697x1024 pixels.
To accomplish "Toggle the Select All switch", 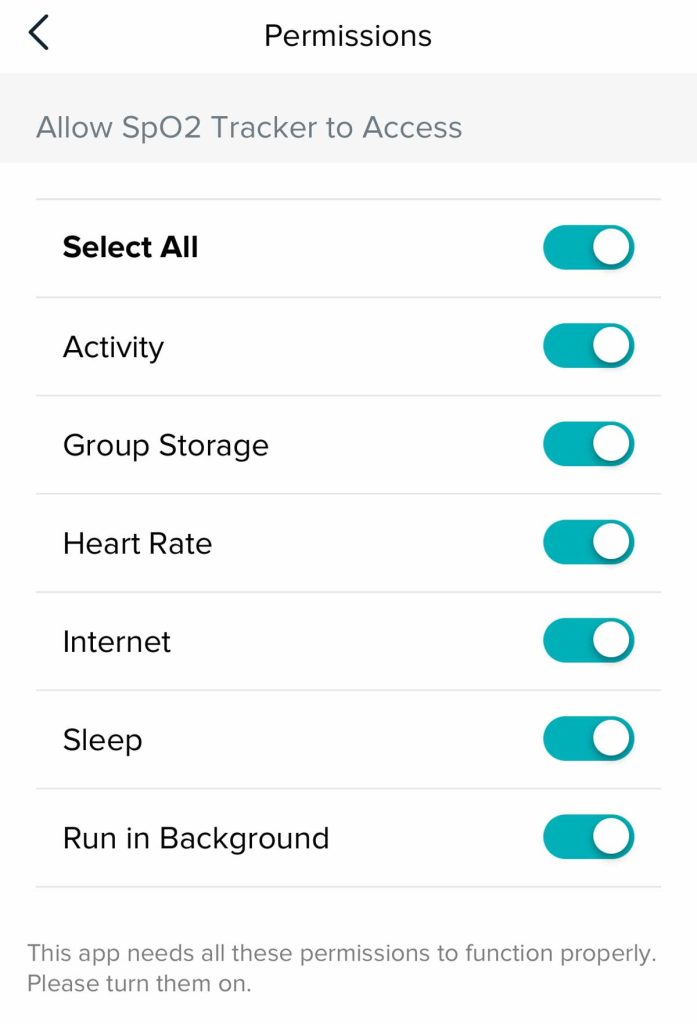I will tap(588, 247).
